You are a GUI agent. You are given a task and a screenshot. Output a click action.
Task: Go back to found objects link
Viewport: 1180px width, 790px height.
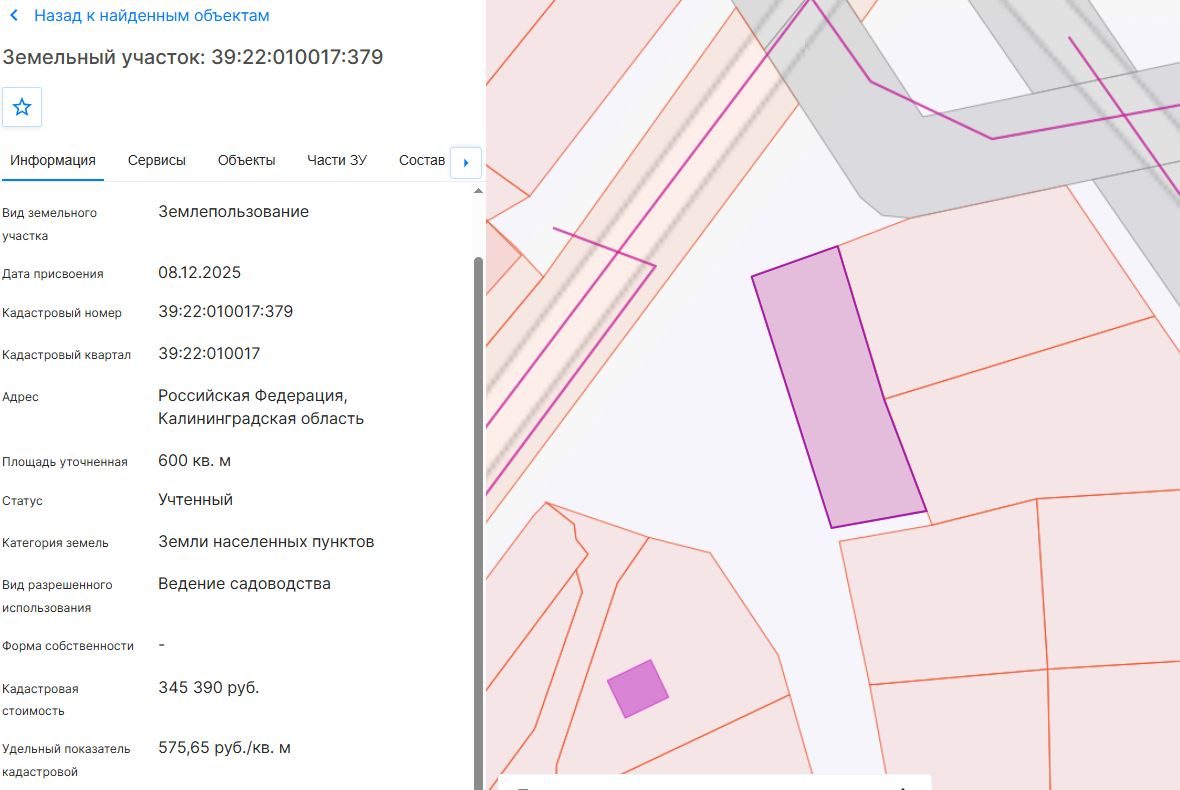coord(151,16)
